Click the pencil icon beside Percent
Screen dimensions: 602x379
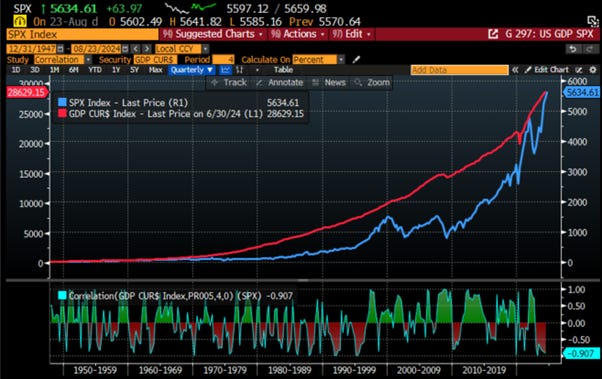357,60
